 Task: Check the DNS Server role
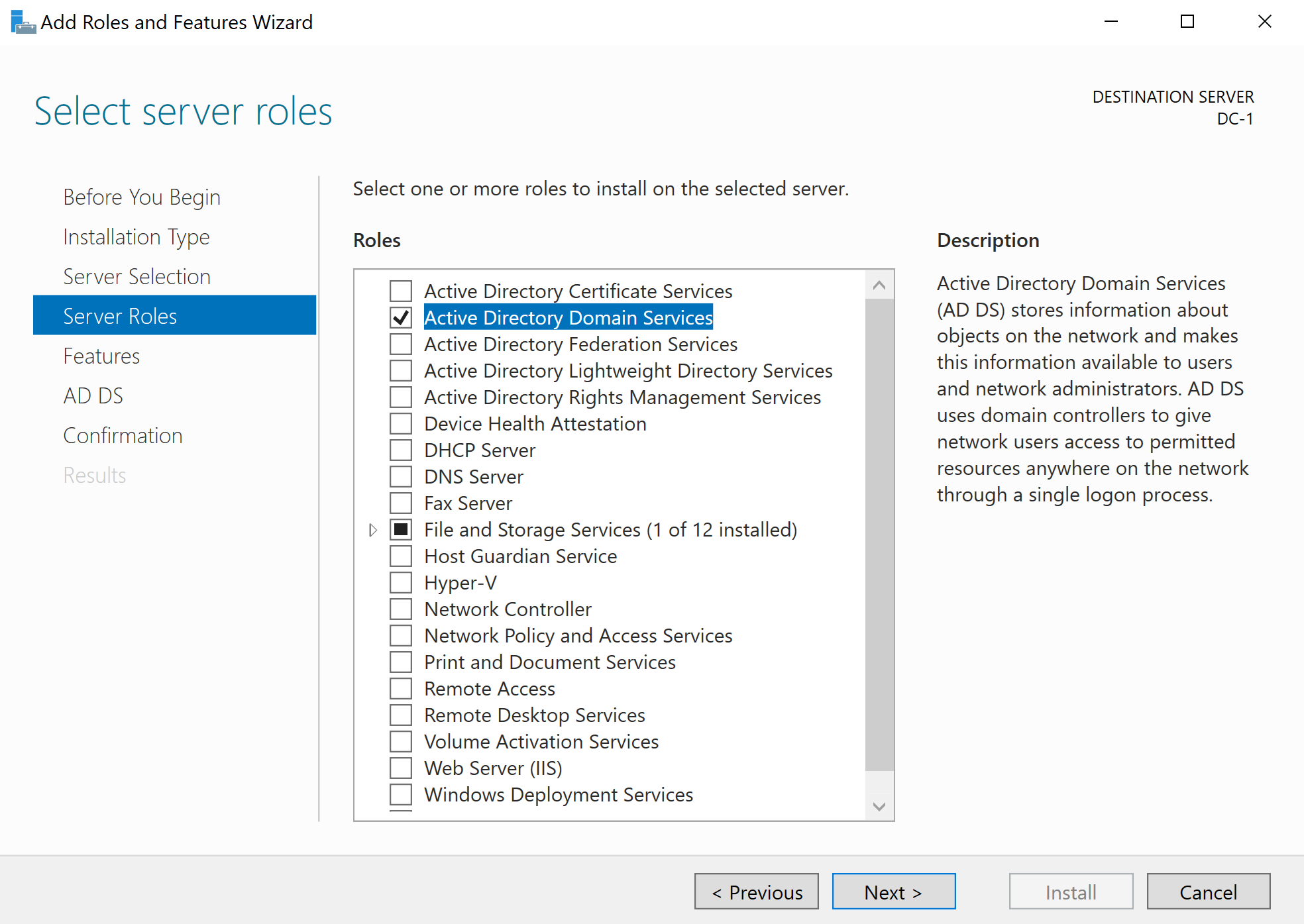click(x=401, y=477)
